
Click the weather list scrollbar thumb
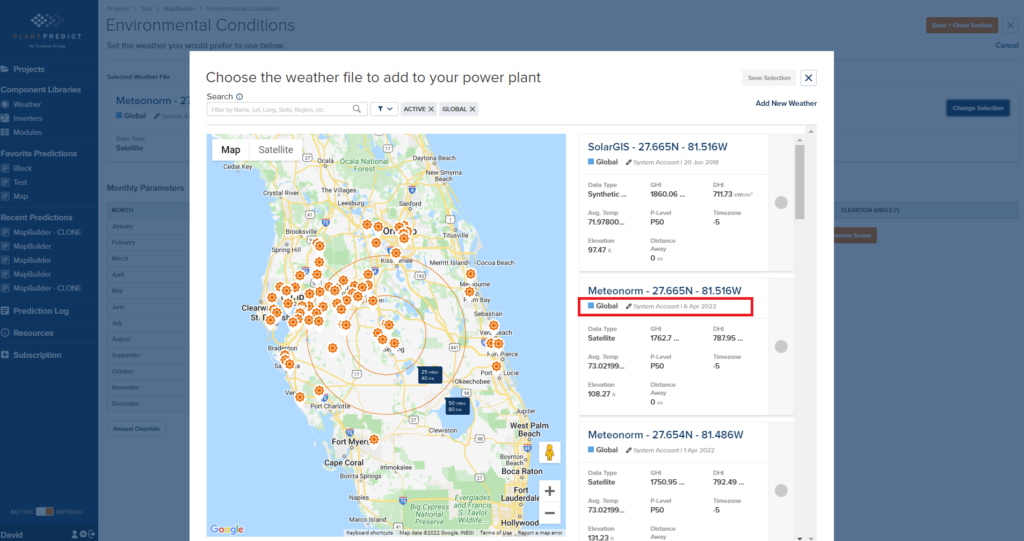coord(799,182)
